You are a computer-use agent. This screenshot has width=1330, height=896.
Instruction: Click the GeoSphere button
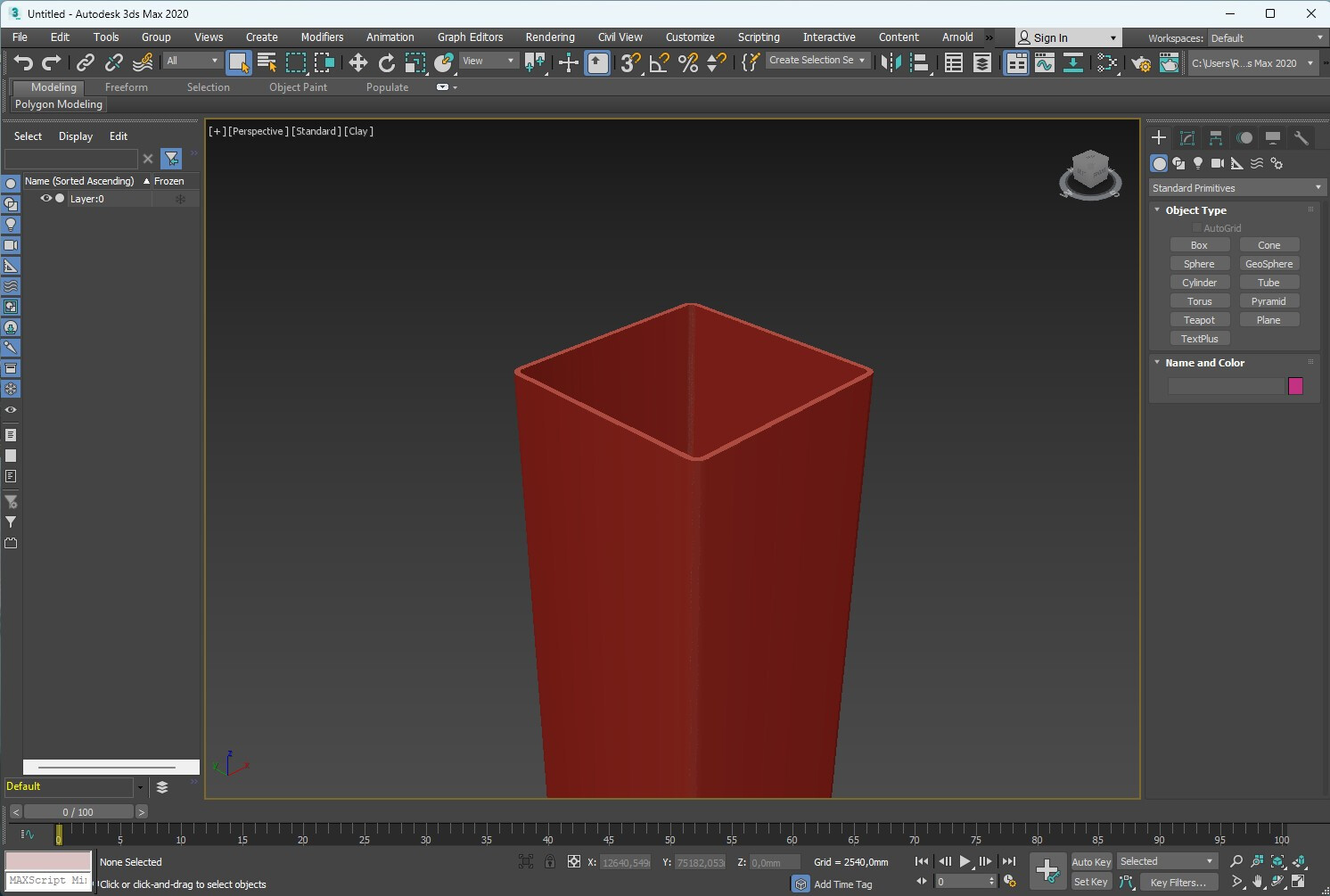coord(1268,264)
